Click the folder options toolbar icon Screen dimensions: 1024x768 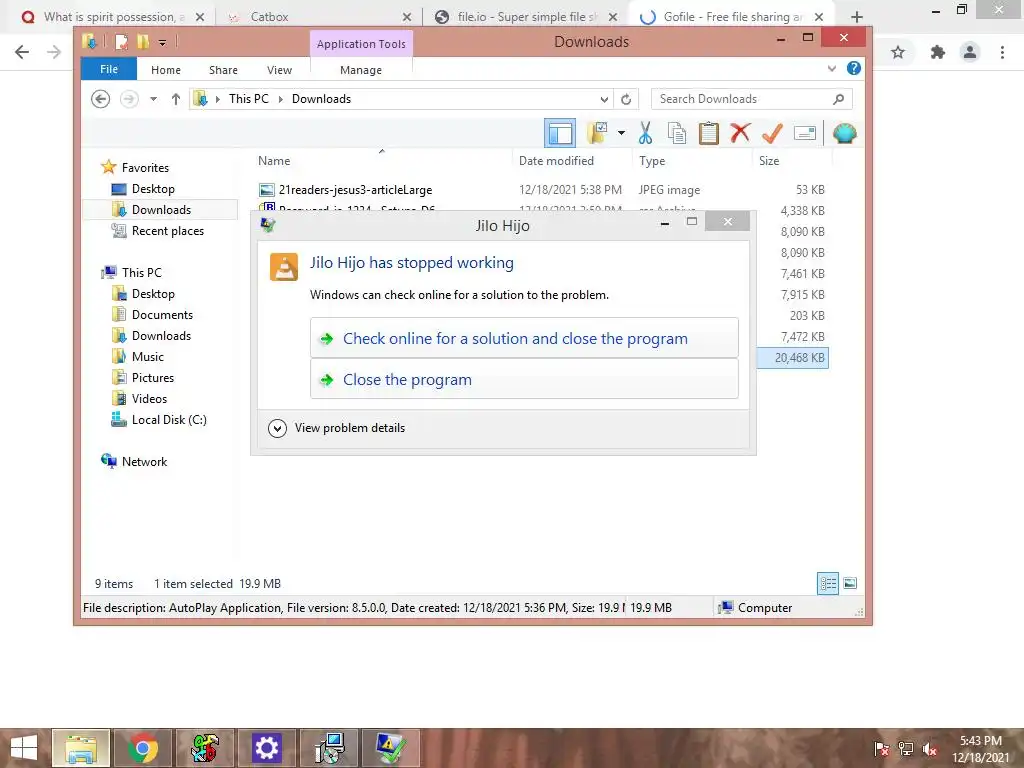coord(597,133)
